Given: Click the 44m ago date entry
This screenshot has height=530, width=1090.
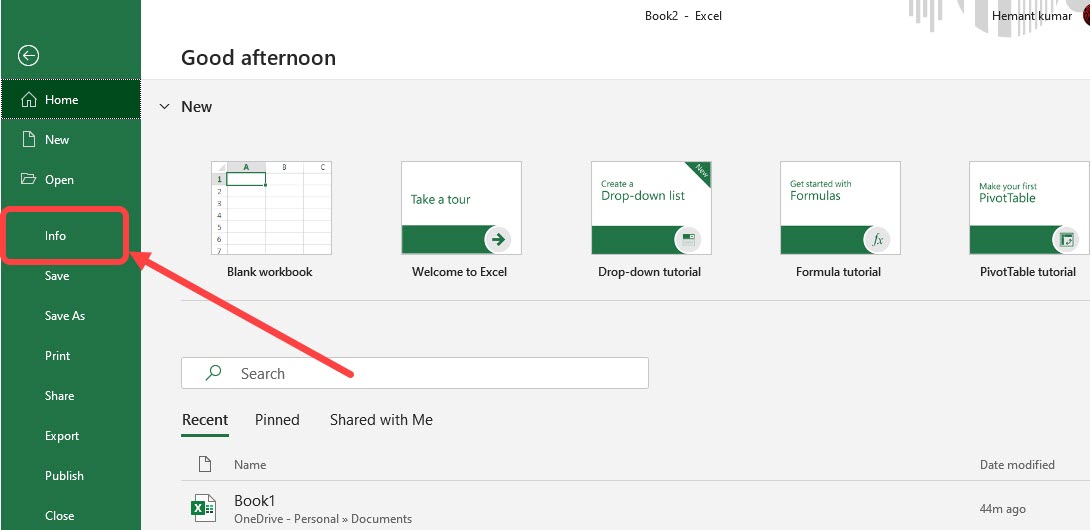Looking at the screenshot, I should pos(1002,509).
